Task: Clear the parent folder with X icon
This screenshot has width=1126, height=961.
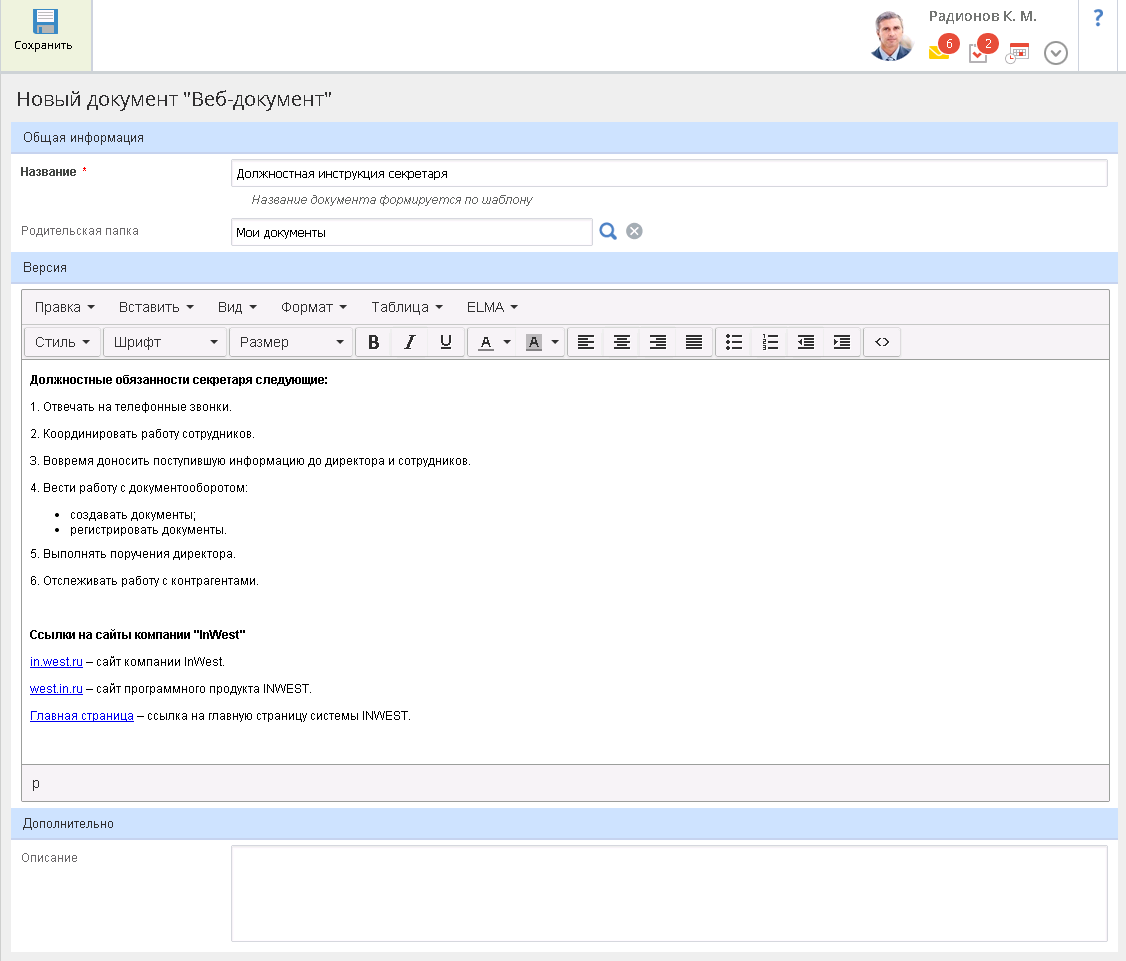Action: coord(634,232)
